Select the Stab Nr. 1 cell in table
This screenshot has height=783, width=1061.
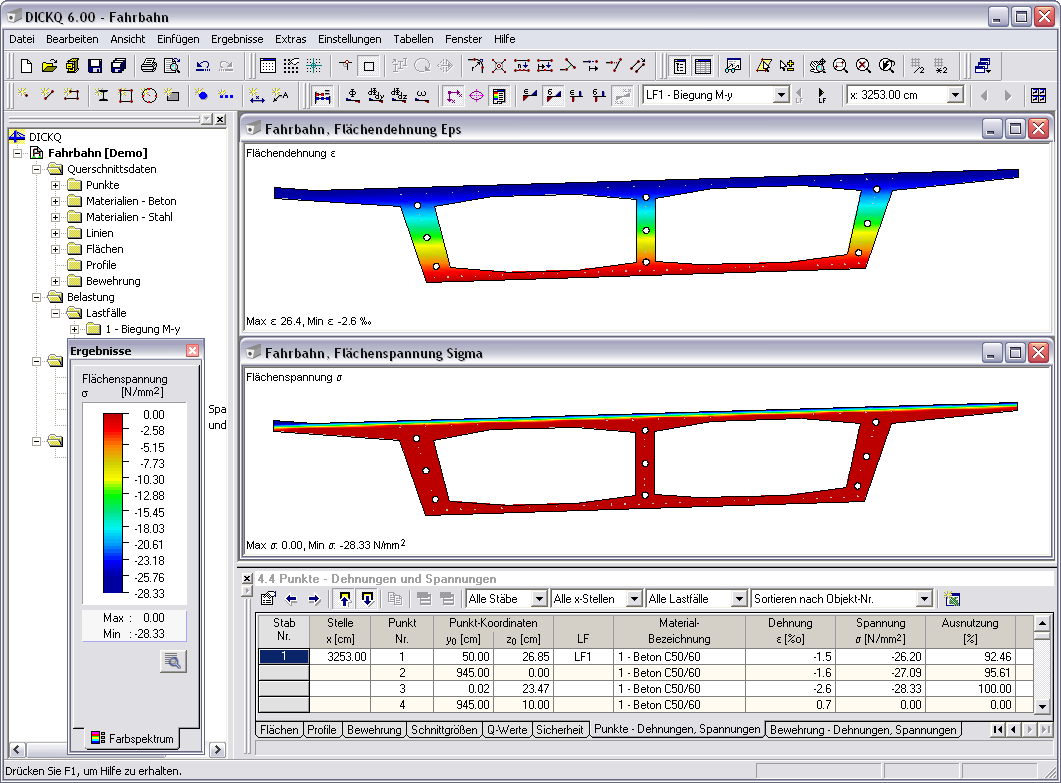pyautogui.click(x=284, y=656)
